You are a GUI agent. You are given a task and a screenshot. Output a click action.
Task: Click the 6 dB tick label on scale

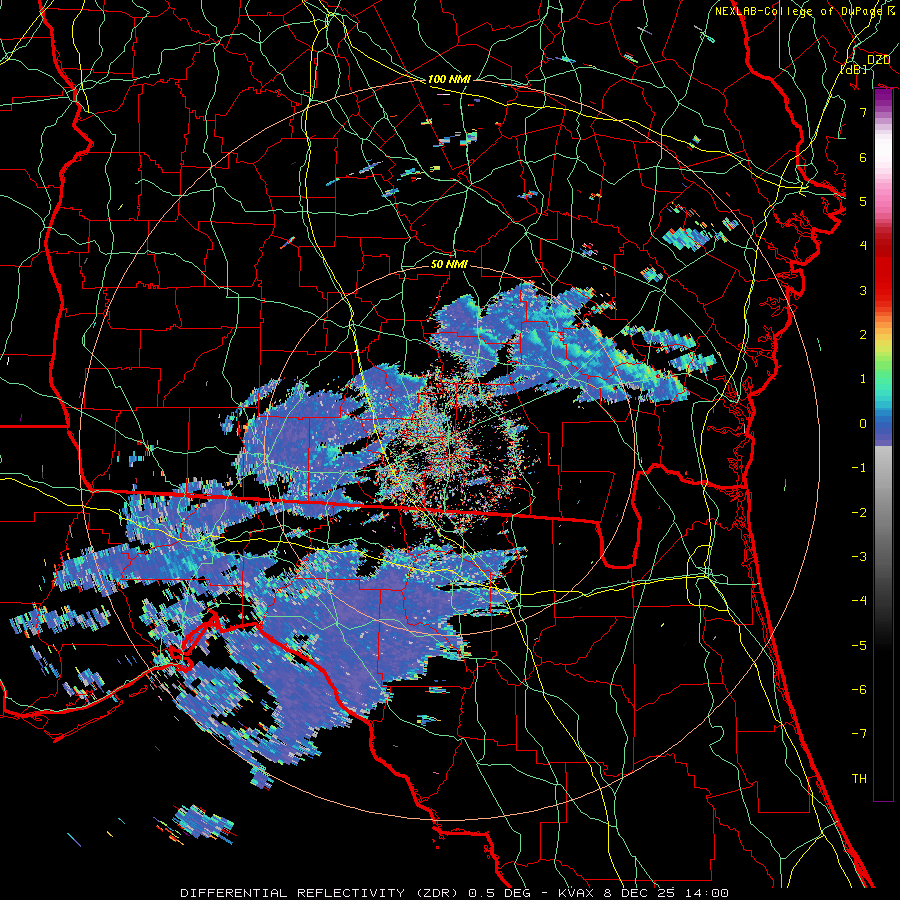[863, 157]
